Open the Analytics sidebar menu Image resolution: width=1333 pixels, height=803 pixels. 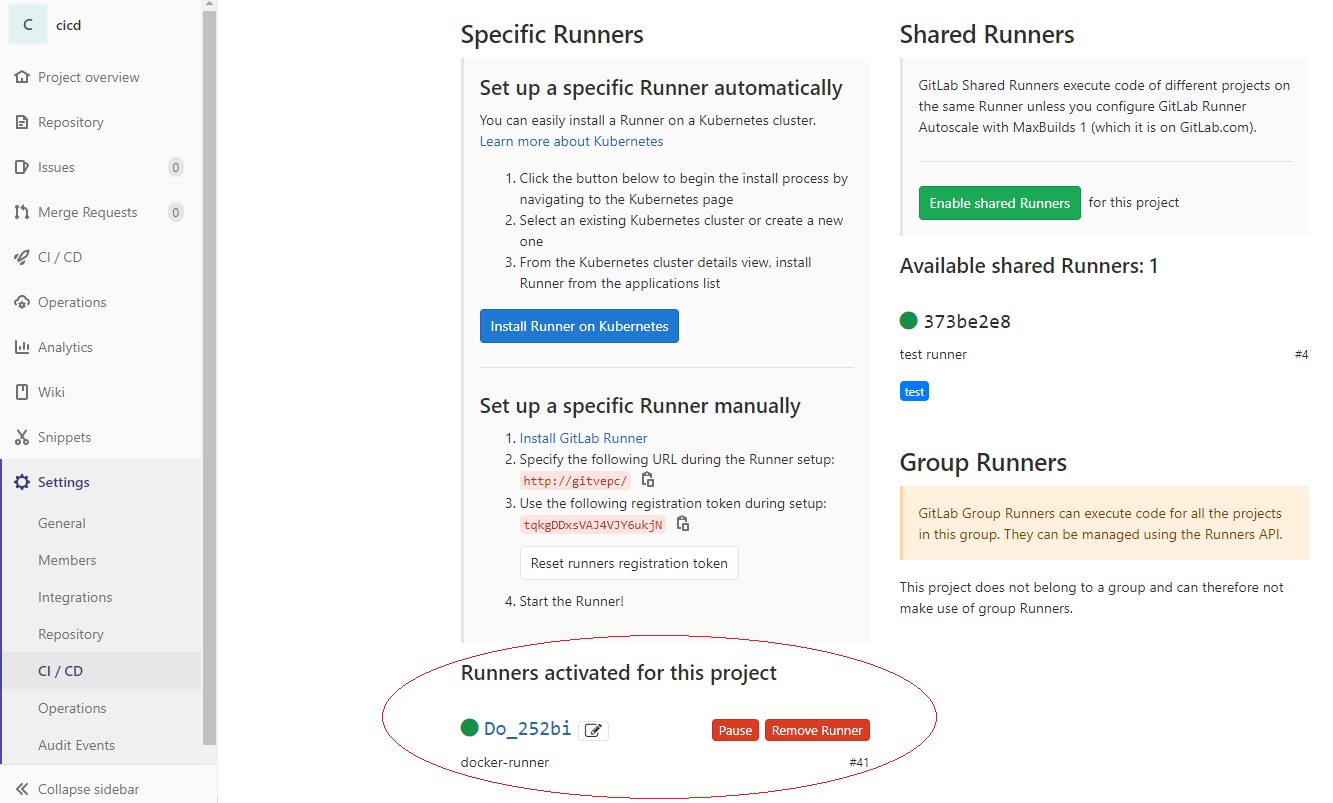(x=65, y=347)
